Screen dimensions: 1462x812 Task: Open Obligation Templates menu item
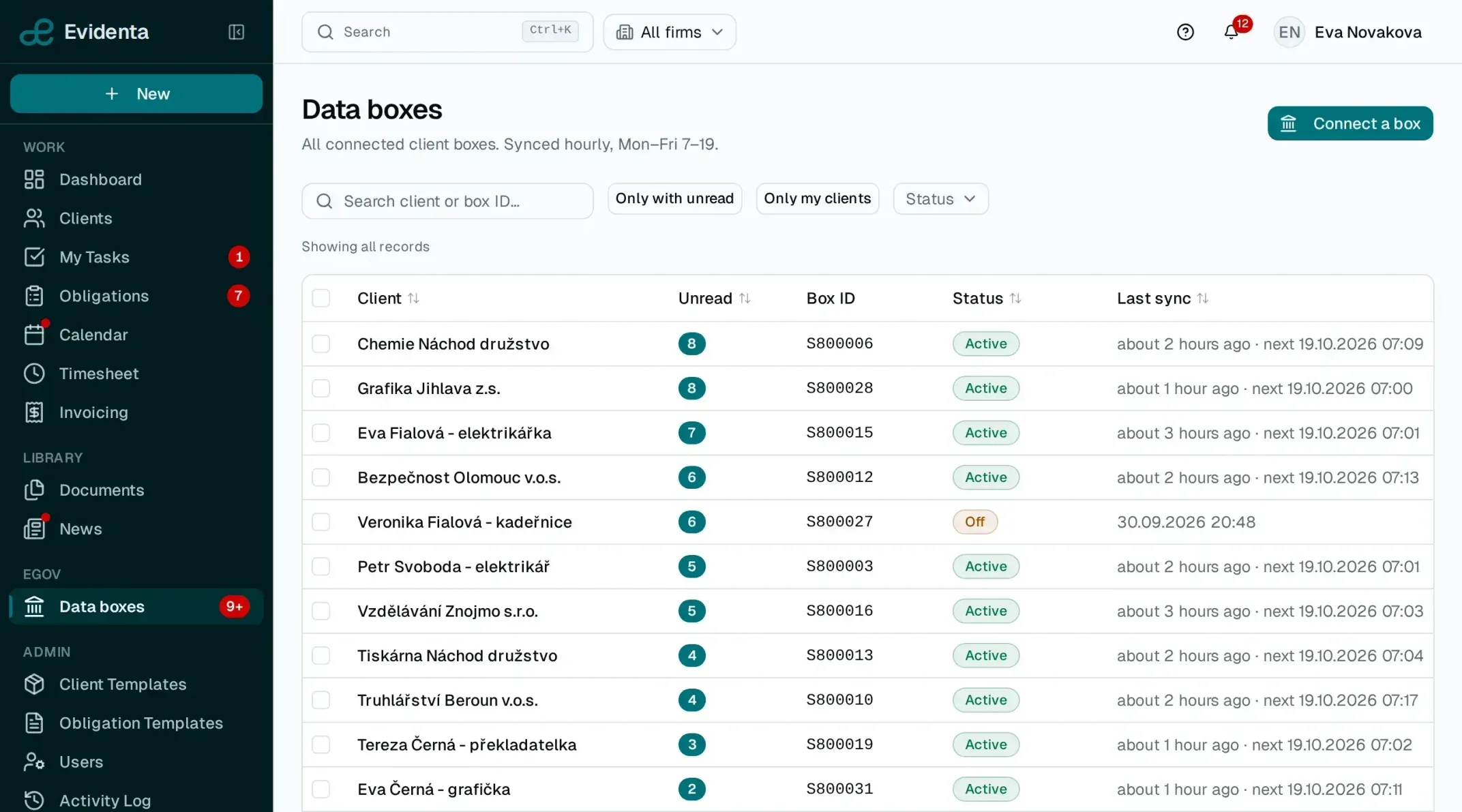136,723
